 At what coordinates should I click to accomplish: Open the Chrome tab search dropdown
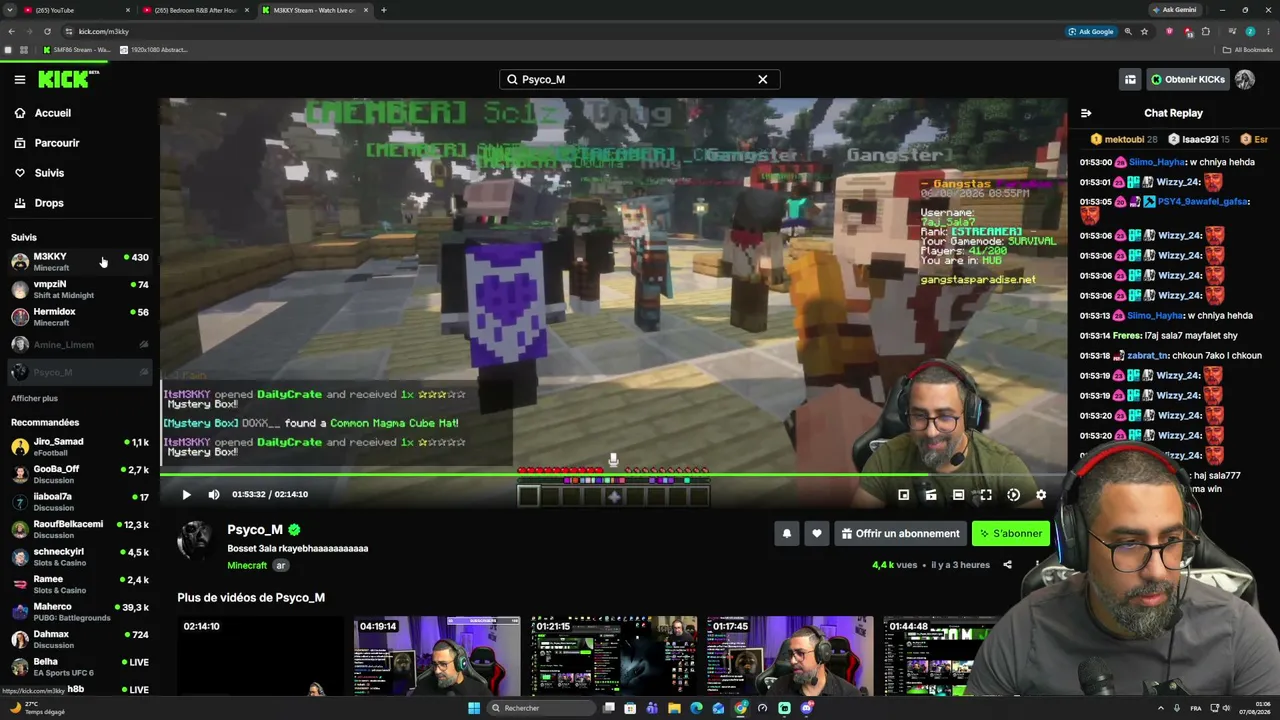coord(9,10)
